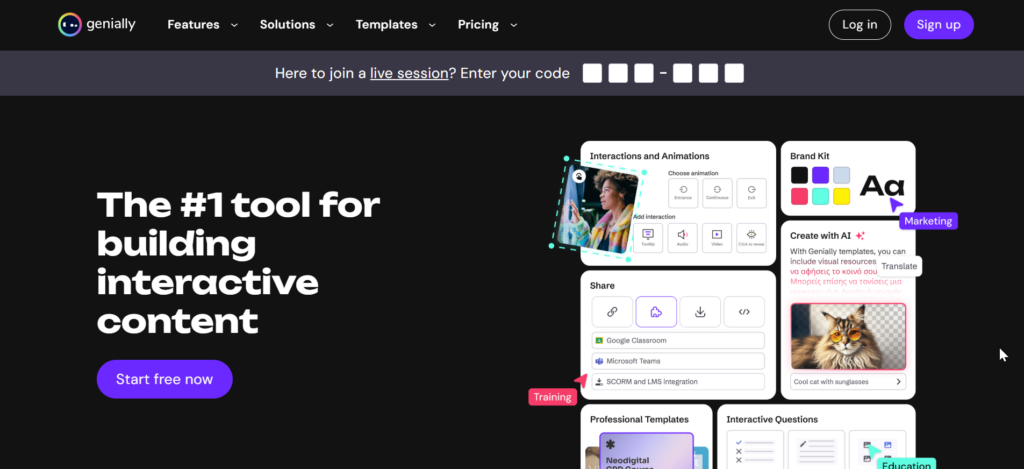Click the first session code box
Viewport: 1024px width, 469px height.
593,73
